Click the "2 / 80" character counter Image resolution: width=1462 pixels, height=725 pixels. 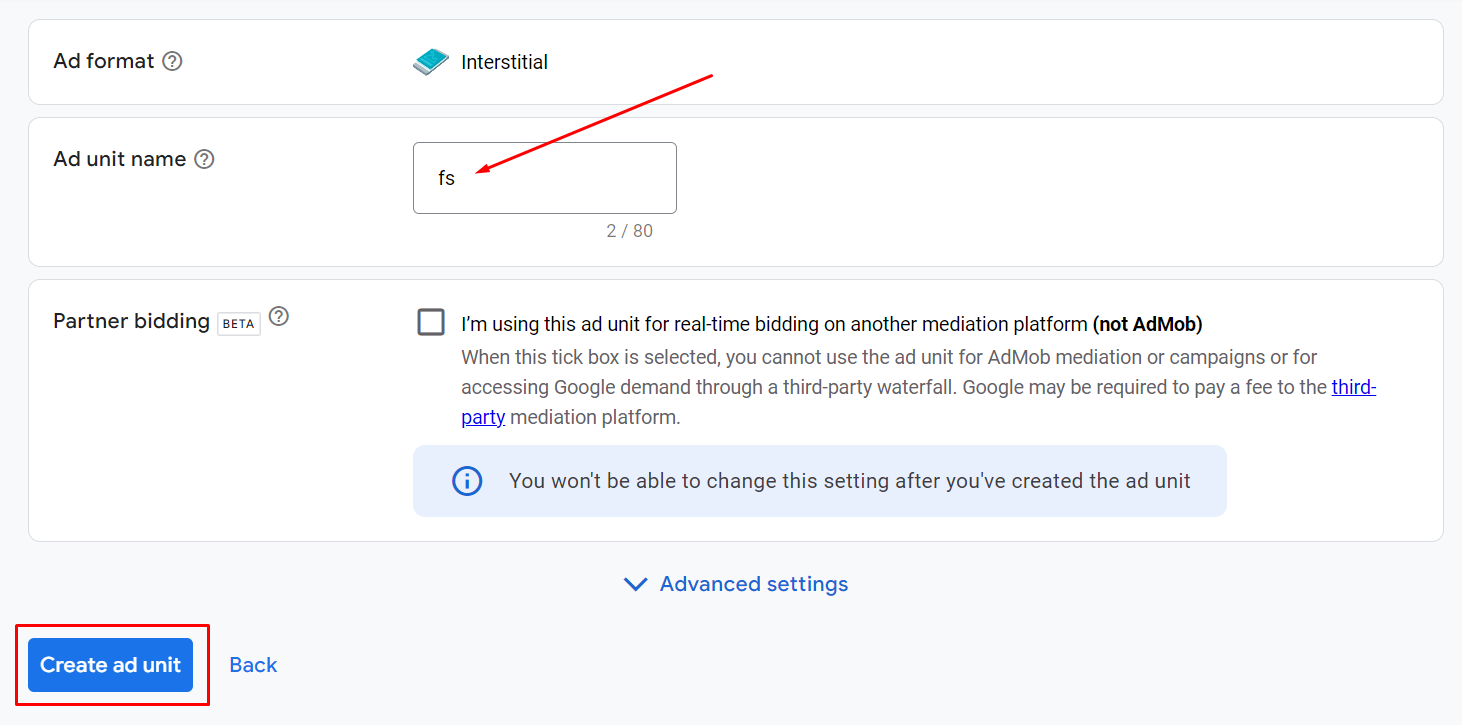629,231
